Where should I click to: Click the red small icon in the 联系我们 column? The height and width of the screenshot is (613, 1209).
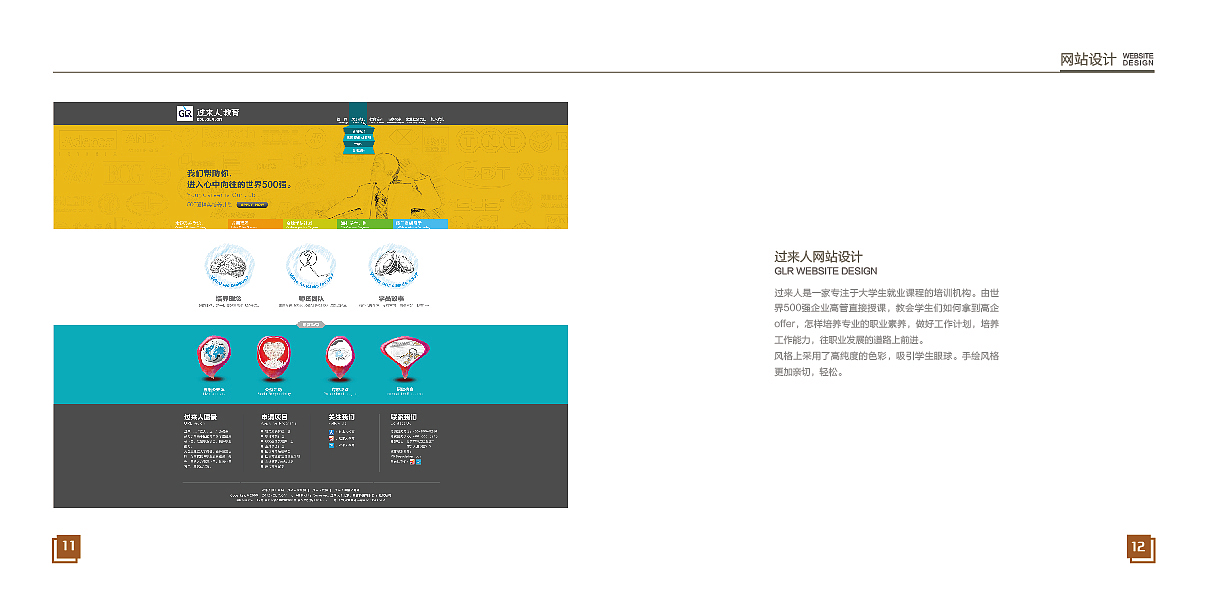coord(412,461)
